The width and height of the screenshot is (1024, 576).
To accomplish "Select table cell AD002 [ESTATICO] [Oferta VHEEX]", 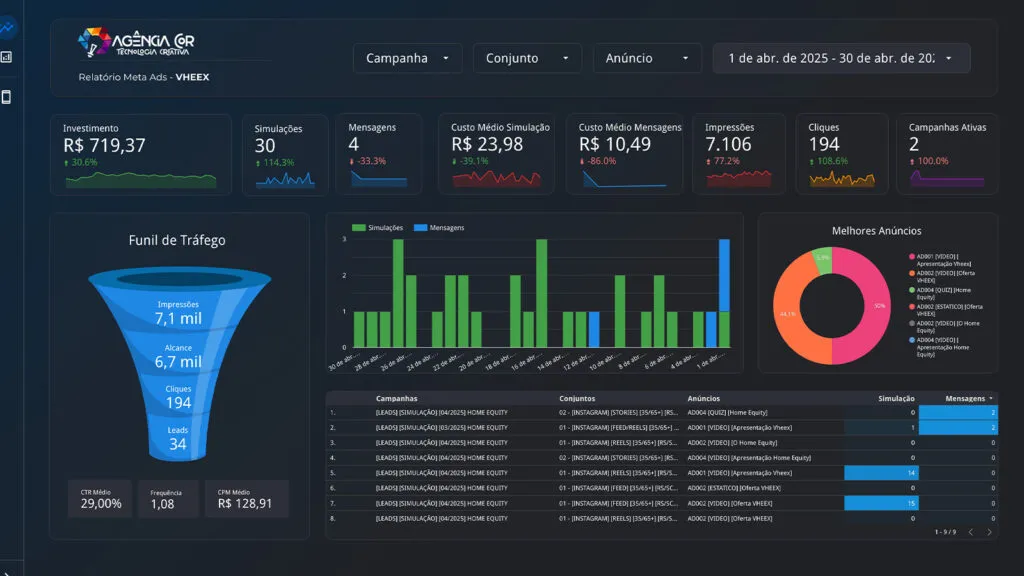I will pos(734,488).
